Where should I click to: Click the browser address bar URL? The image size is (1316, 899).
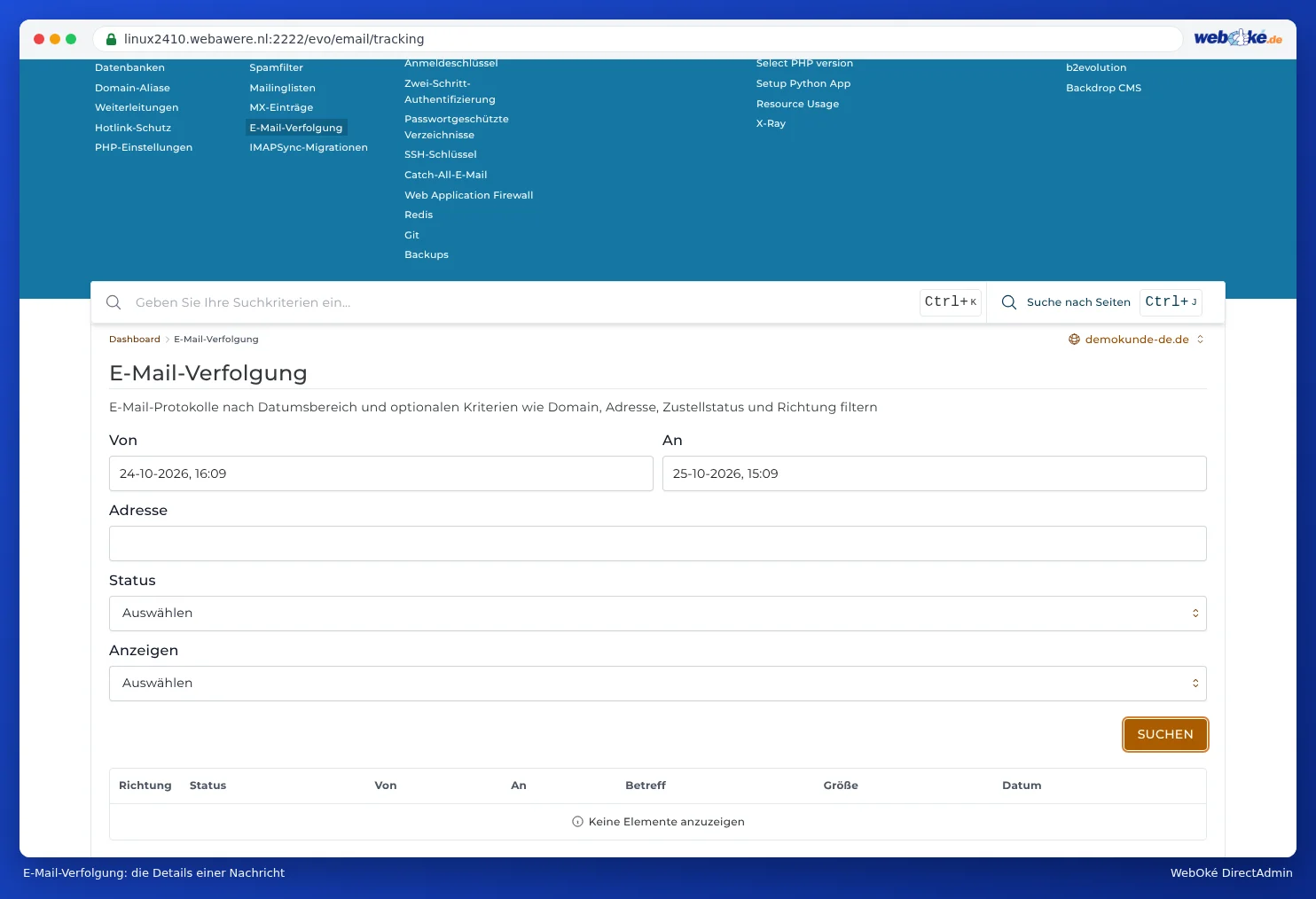[x=274, y=39]
